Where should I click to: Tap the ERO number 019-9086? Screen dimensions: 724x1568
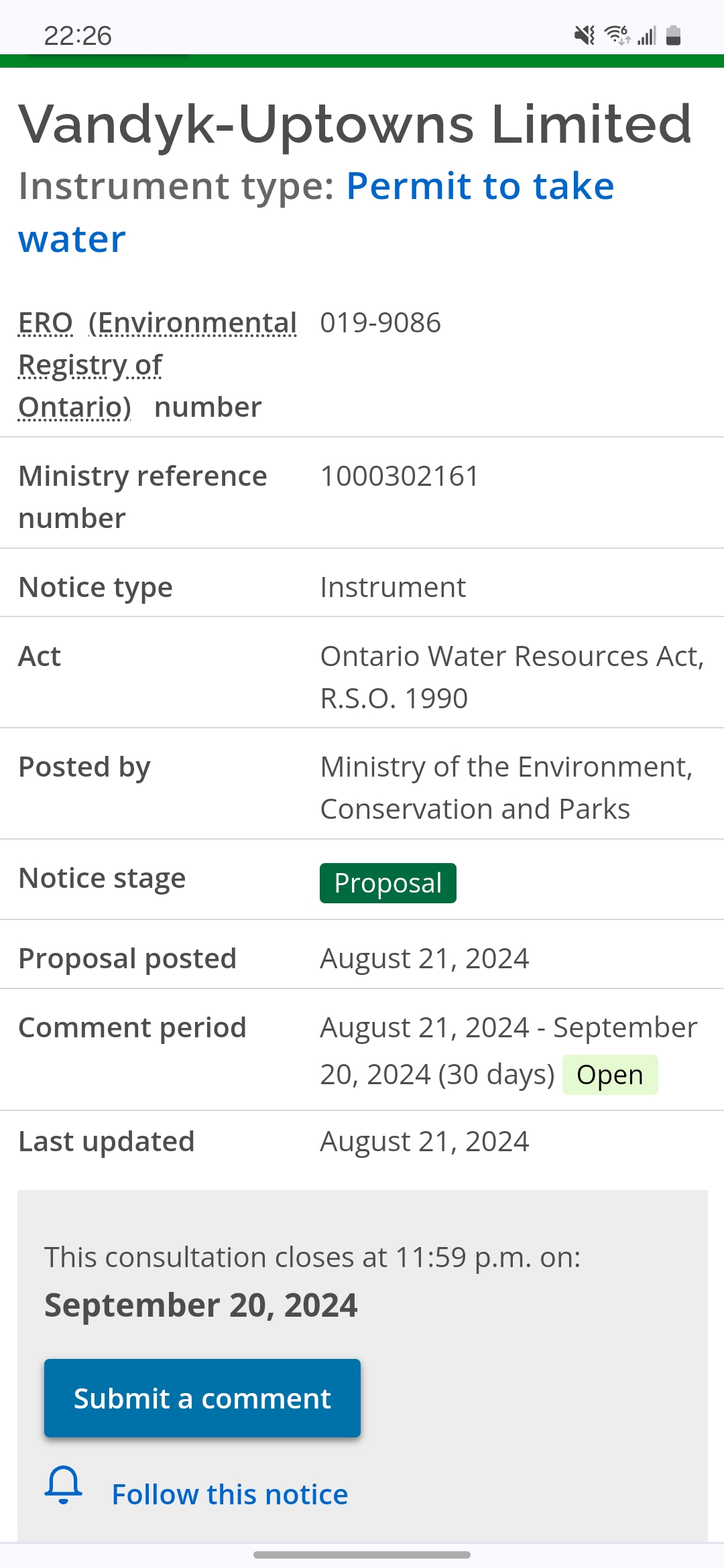[x=380, y=323]
